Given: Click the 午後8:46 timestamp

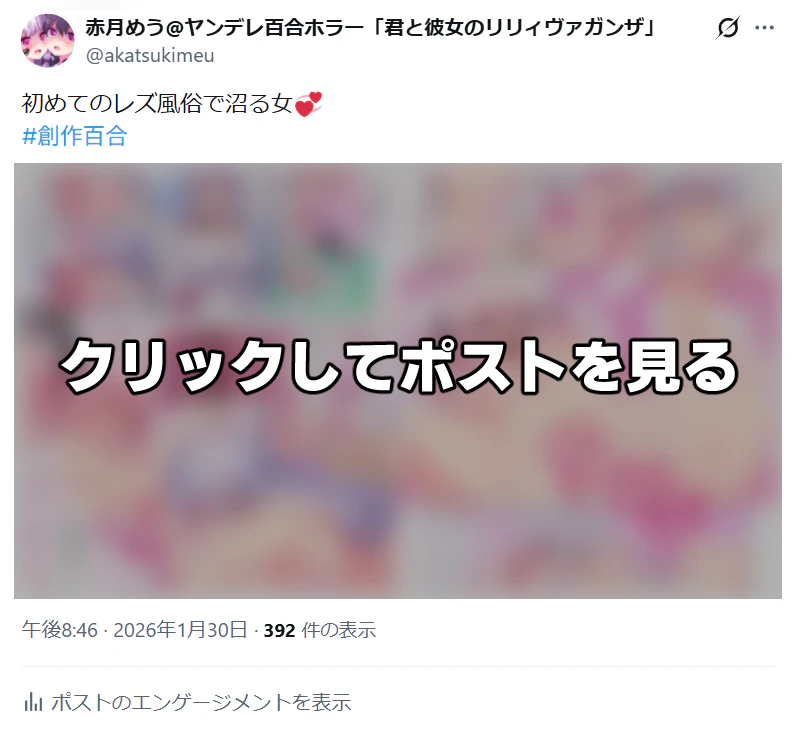Looking at the screenshot, I should pos(59,630).
